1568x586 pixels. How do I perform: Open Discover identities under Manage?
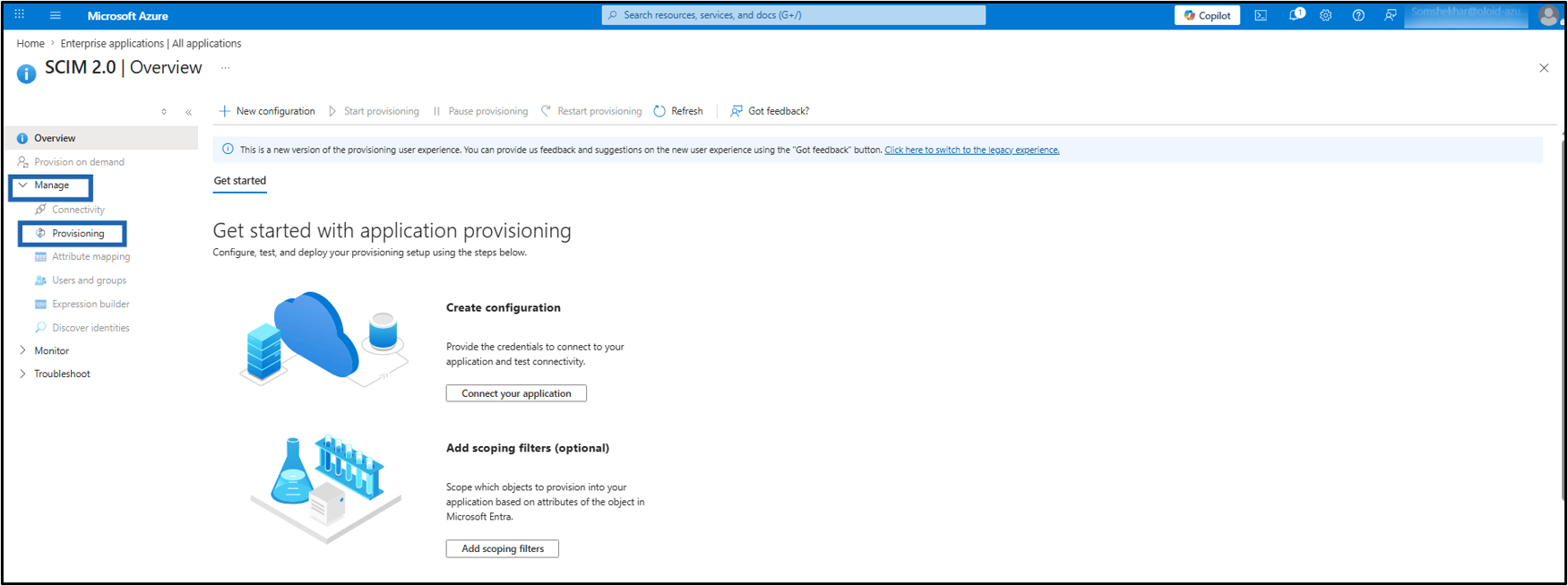[x=90, y=328]
